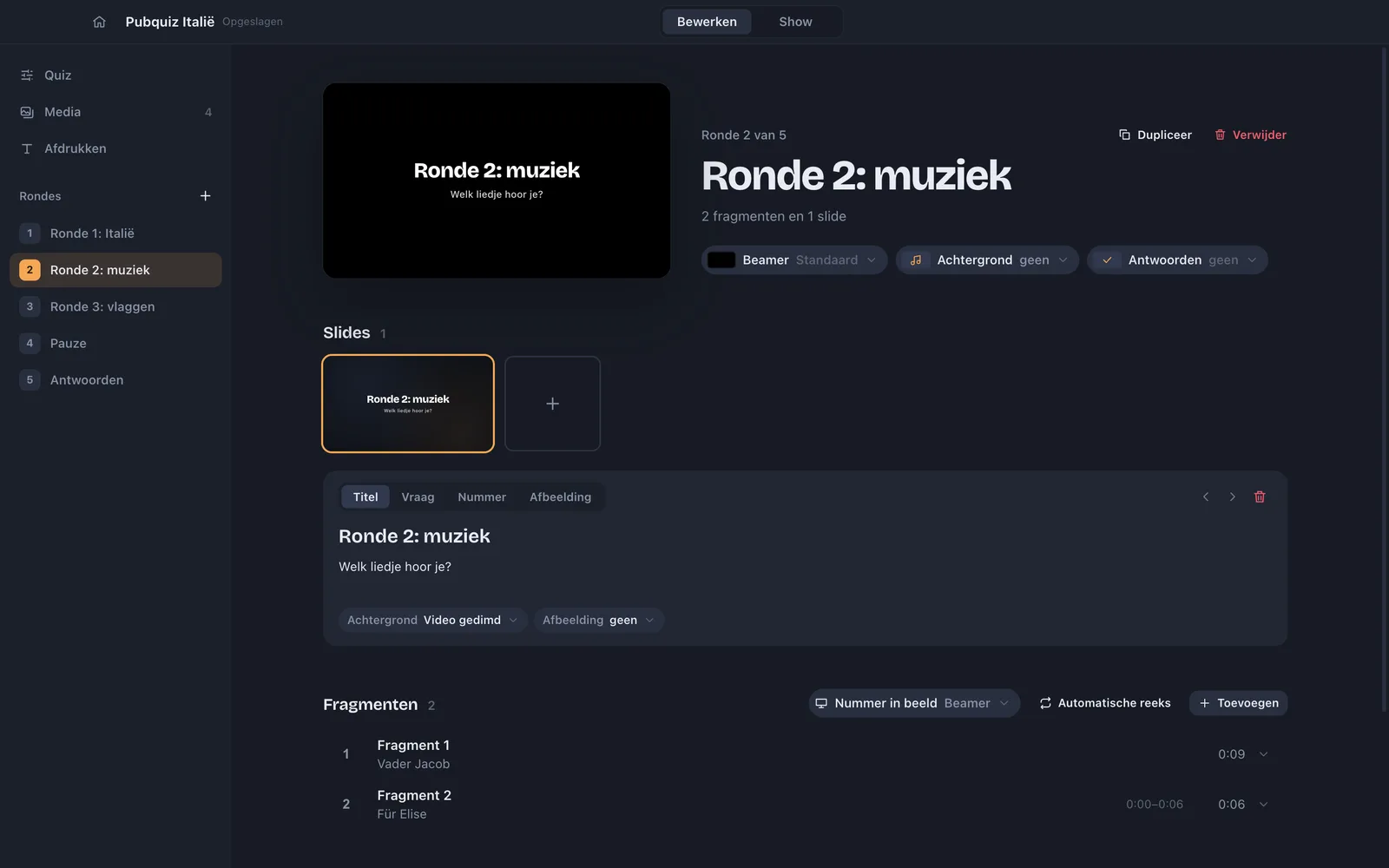
Task: Select the Pauze round
Action: (x=115, y=343)
